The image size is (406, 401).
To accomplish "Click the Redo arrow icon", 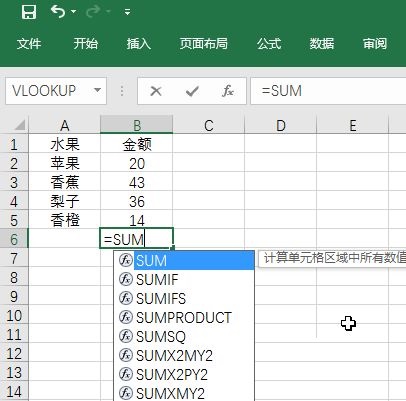I will click(x=93, y=12).
